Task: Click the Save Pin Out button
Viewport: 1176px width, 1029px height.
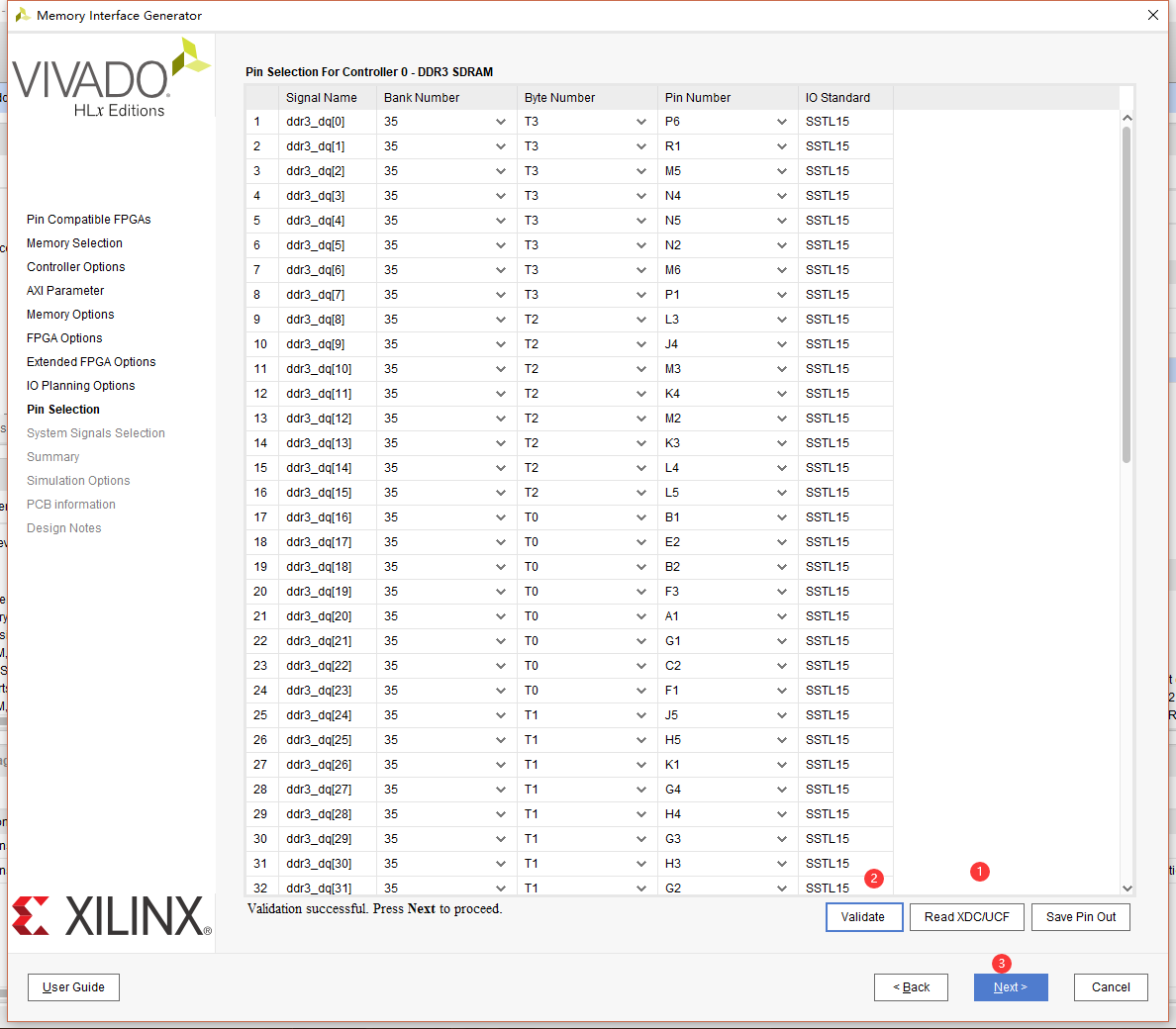Action: (x=1080, y=916)
